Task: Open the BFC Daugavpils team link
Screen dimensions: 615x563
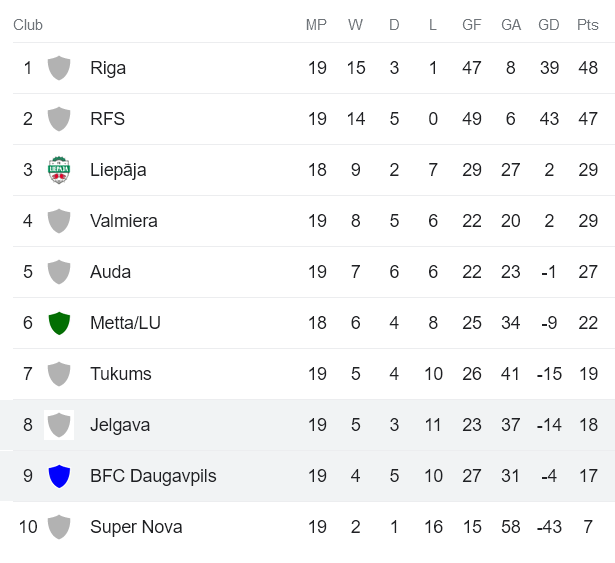Action: click(x=153, y=476)
